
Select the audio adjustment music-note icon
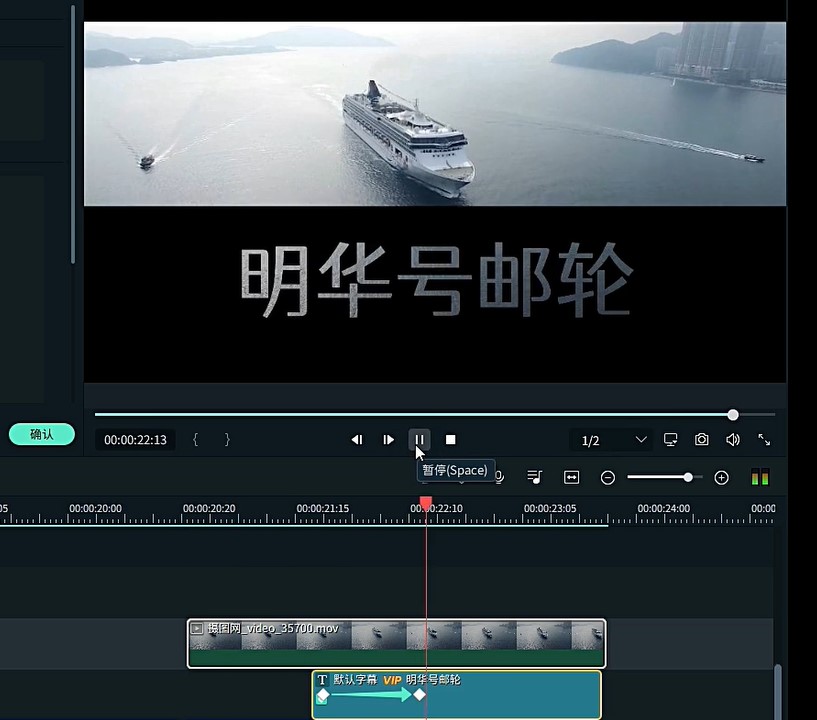(535, 477)
